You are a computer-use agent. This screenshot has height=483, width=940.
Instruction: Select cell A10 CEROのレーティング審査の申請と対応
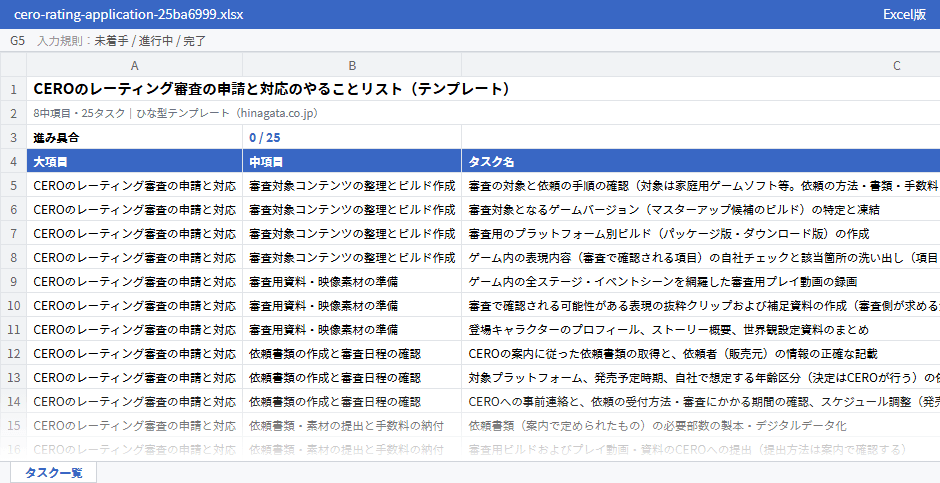click(x=134, y=305)
